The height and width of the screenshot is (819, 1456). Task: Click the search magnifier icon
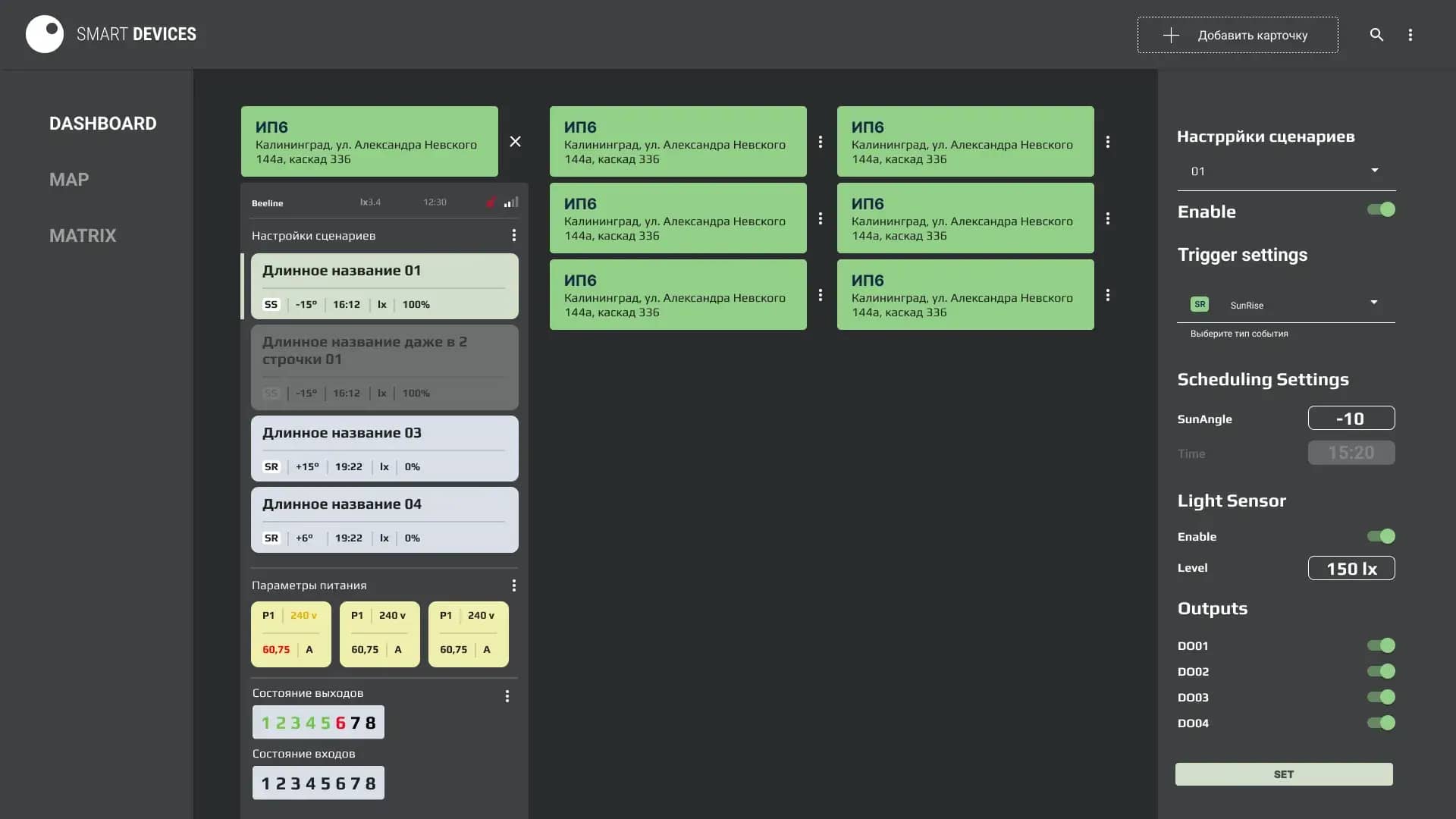1376,35
